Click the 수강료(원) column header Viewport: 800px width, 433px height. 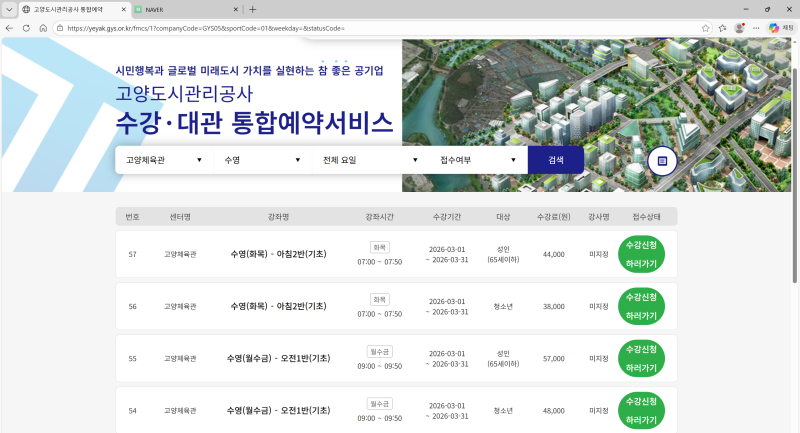coord(554,217)
